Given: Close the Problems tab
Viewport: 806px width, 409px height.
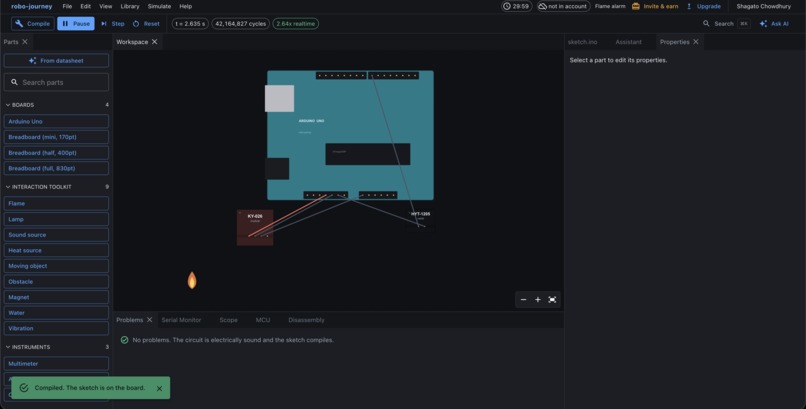Looking at the screenshot, I should coord(150,320).
